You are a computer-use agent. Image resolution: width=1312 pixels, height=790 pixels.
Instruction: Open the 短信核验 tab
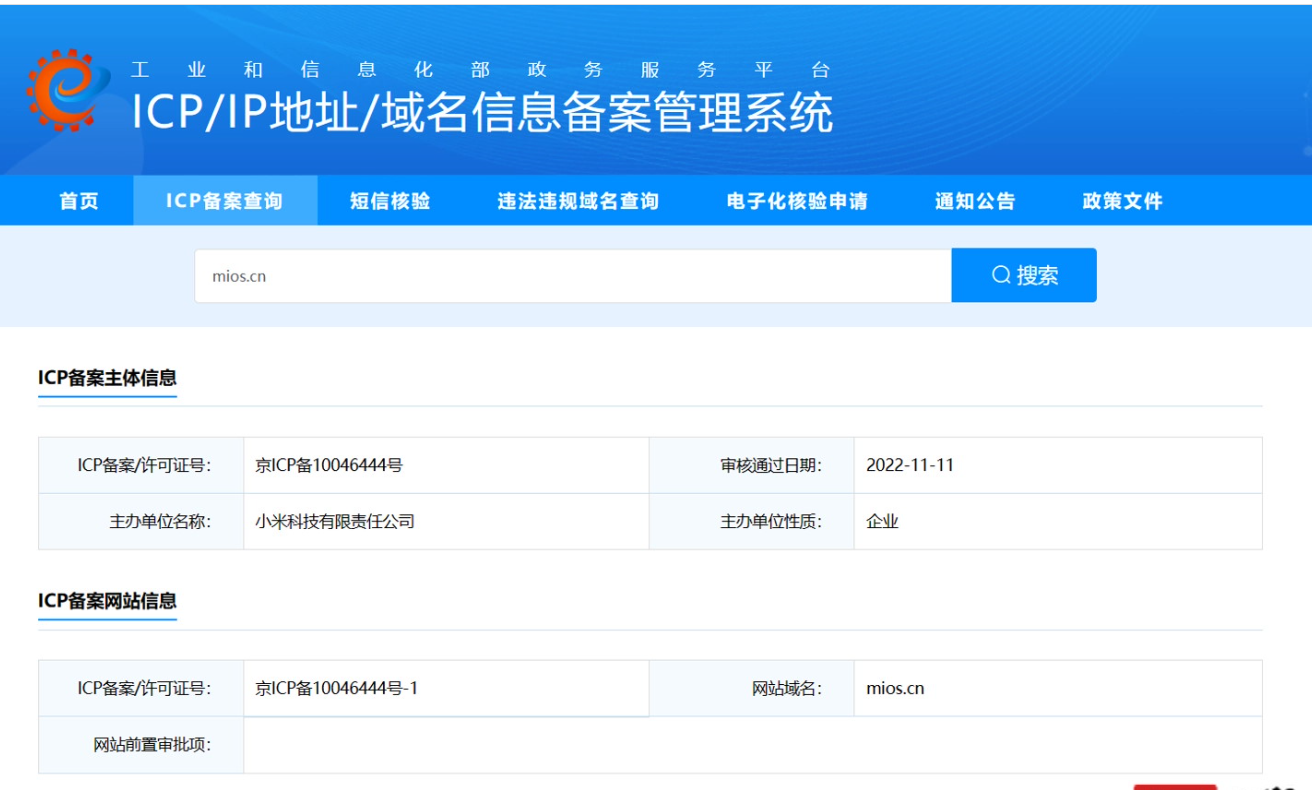tap(390, 201)
